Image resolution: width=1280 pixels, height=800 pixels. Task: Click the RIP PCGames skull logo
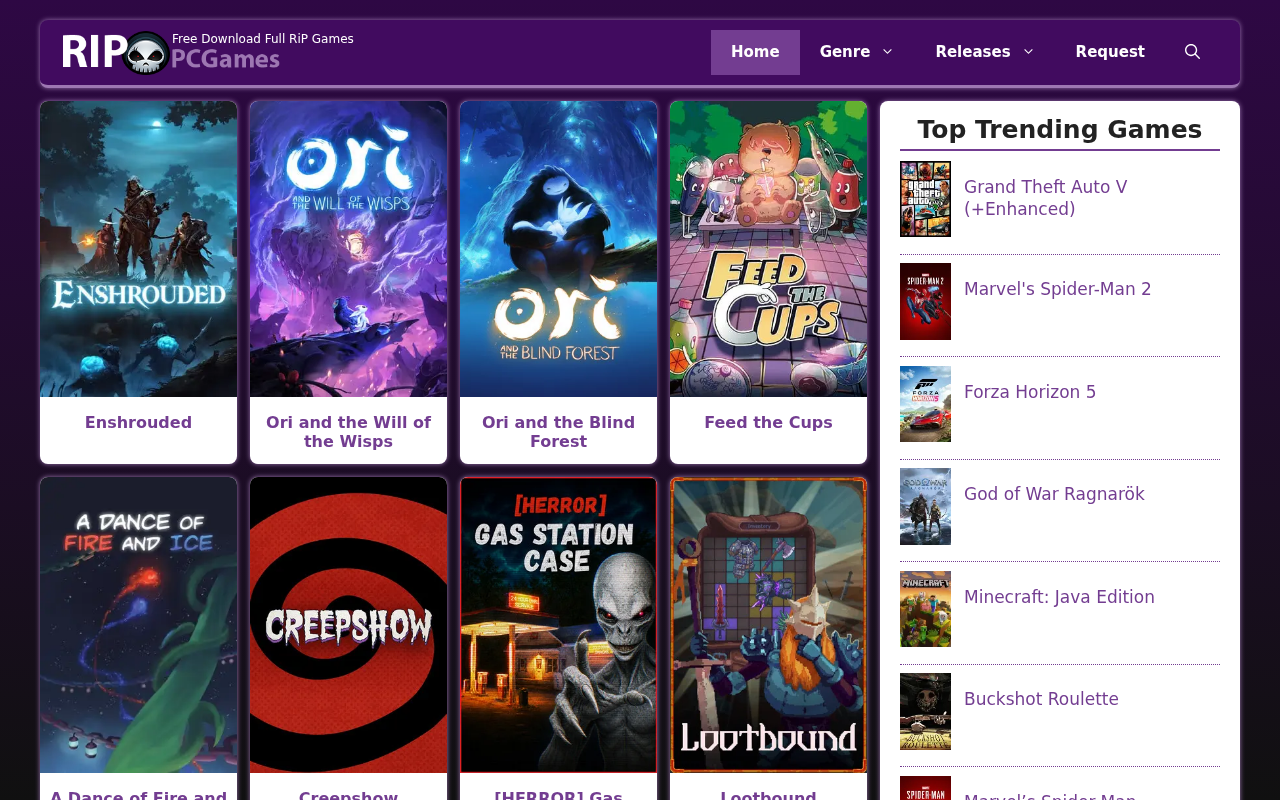(171, 53)
